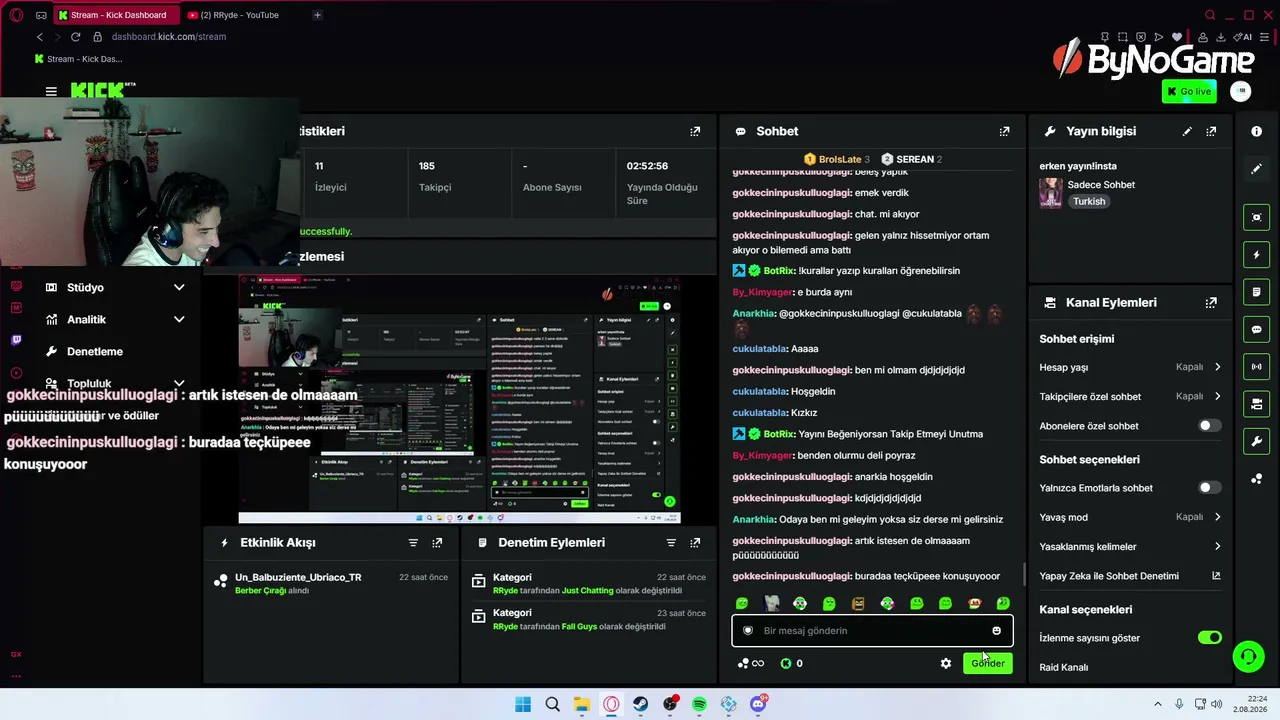This screenshot has width=1280, height=720.
Task: Toggle the wrench widget in right sidebar
Action: tap(1257, 441)
